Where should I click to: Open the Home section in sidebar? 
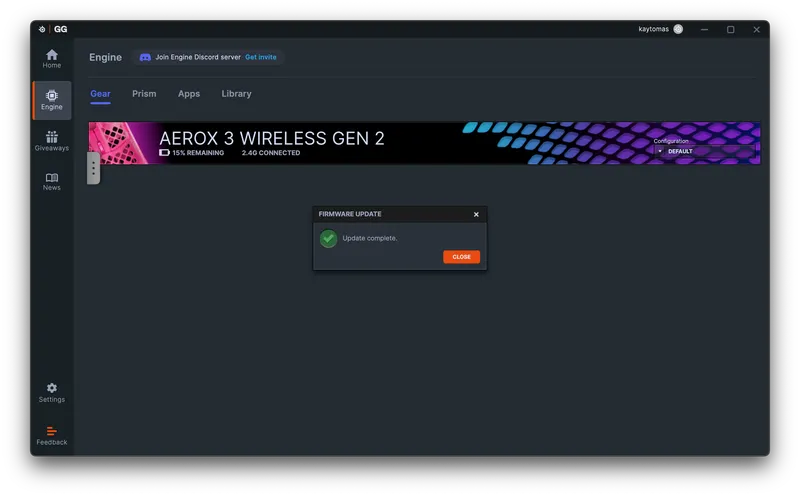coord(52,59)
